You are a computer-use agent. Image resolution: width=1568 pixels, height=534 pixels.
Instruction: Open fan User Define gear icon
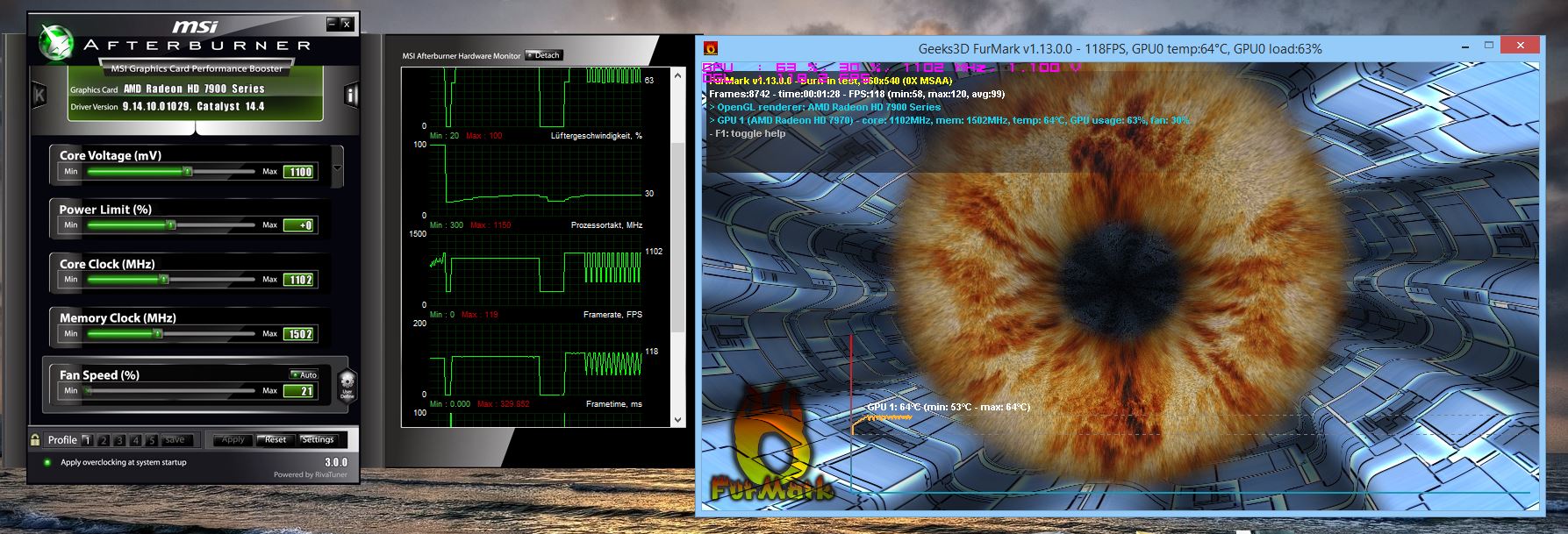pyautogui.click(x=347, y=385)
